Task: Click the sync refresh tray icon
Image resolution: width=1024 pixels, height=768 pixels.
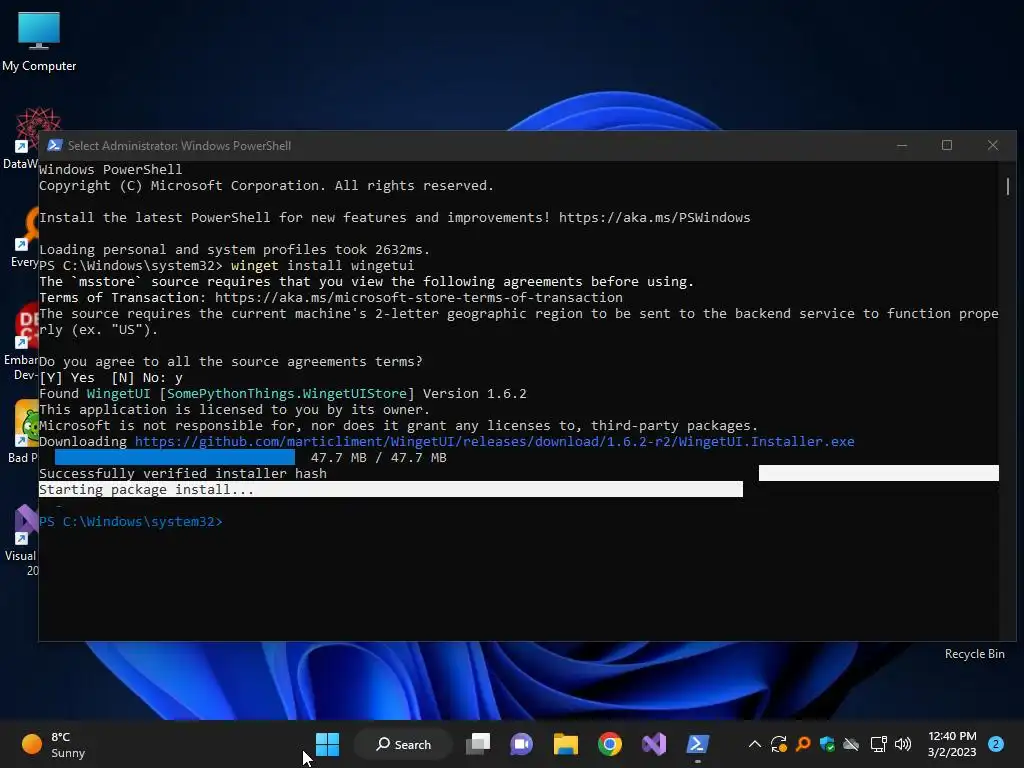Action: point(778,744)
